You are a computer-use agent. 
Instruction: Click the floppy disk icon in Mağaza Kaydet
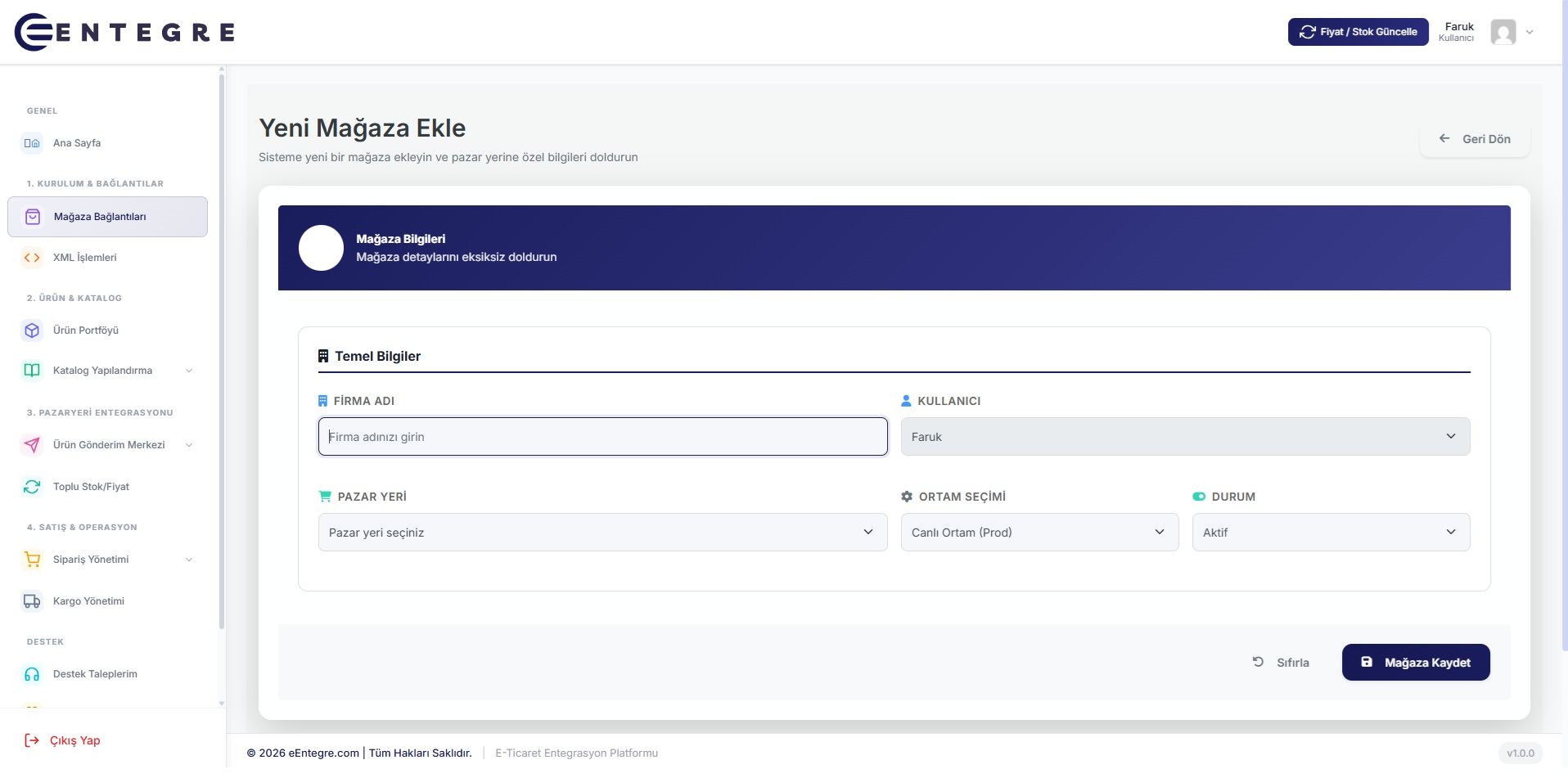pyautogui.click(x=1367, y=662)
